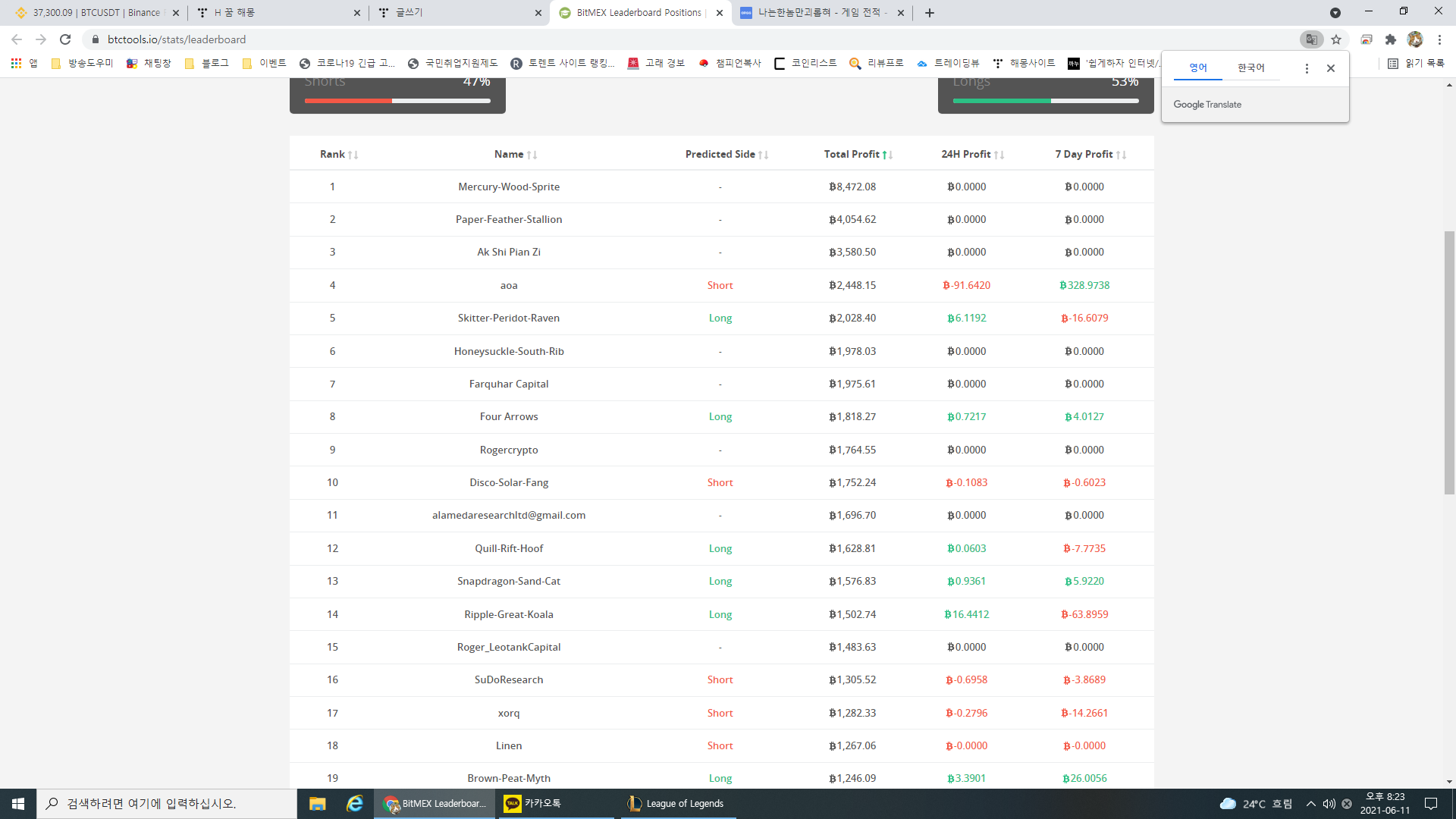Click Disco-Solar-Fang's Short prediction

(720, 482)
